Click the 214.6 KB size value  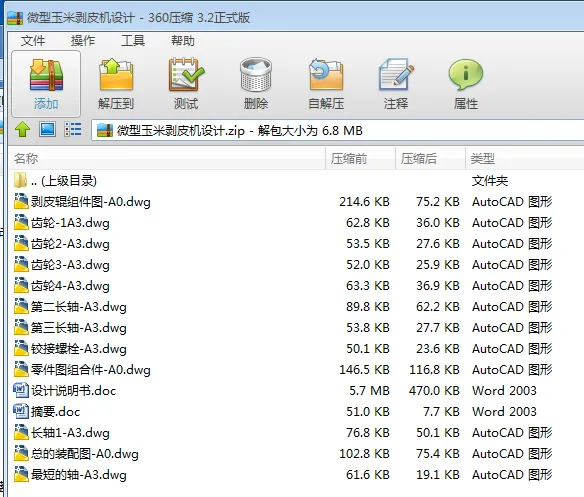click(x=364, y=202)
